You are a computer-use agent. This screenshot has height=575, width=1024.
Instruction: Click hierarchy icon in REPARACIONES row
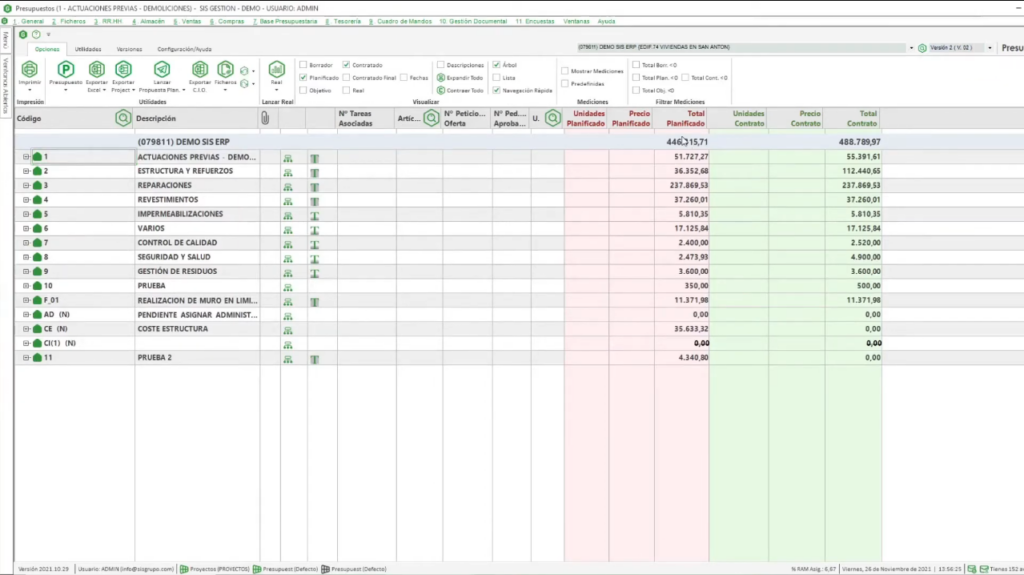(x=288, y=187)
